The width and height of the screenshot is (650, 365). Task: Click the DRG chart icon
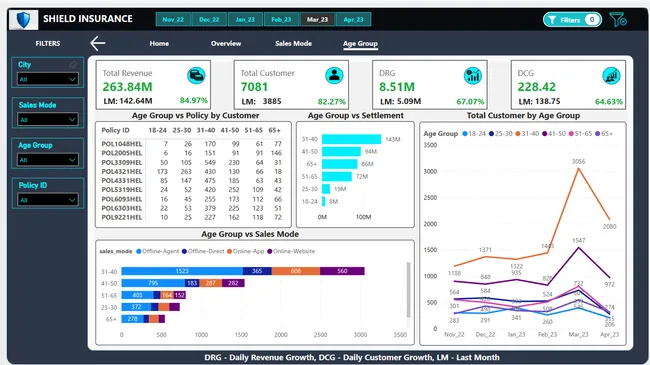click(472, 75)
